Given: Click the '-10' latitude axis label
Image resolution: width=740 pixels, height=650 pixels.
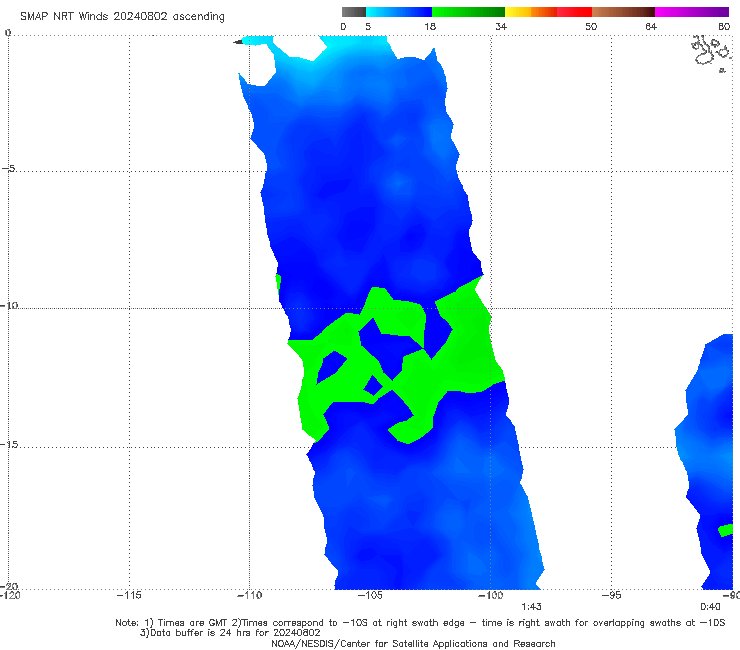Looking at the screenshot, I should point(9,305).
